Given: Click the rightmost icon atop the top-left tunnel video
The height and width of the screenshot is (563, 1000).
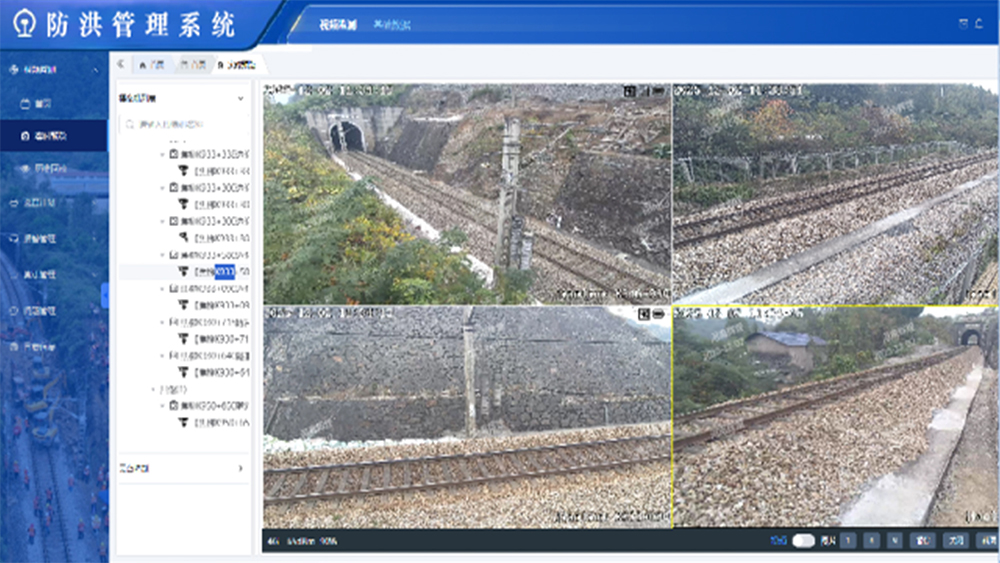Looking at the screenshot, I should pos(659,91).
